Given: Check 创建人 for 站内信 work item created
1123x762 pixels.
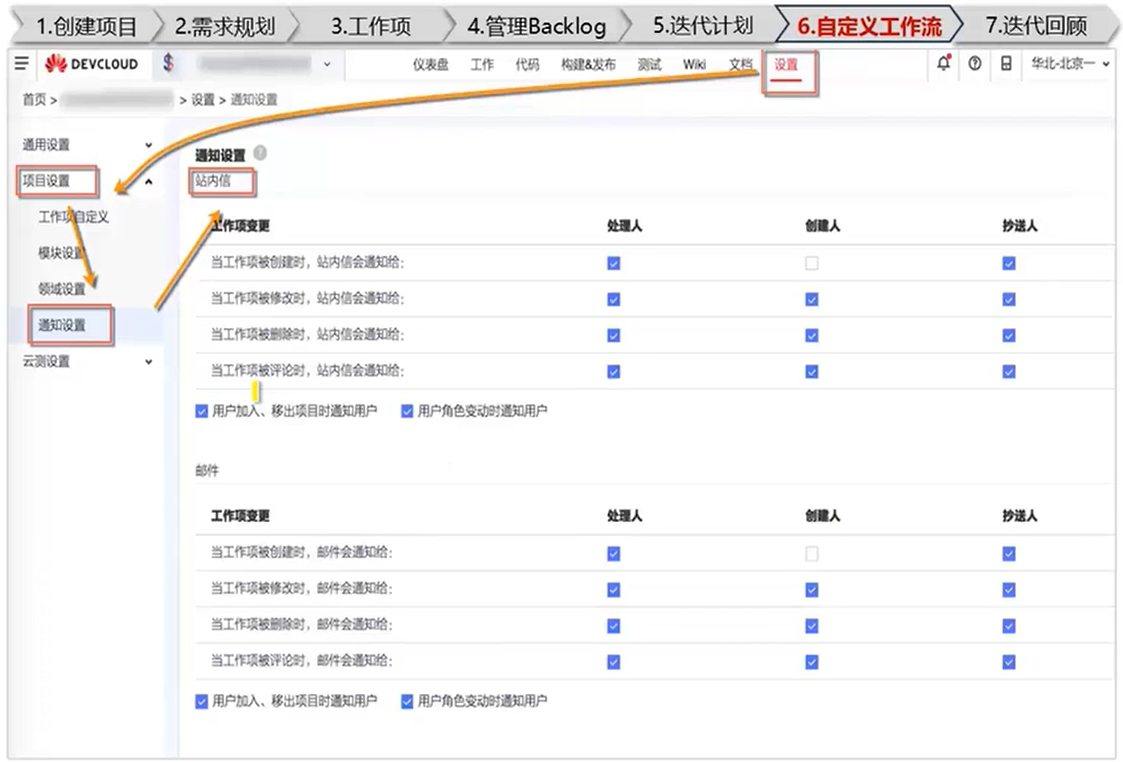Looking at the screenshot, I should pyautogui.click(x=811, y=263).
